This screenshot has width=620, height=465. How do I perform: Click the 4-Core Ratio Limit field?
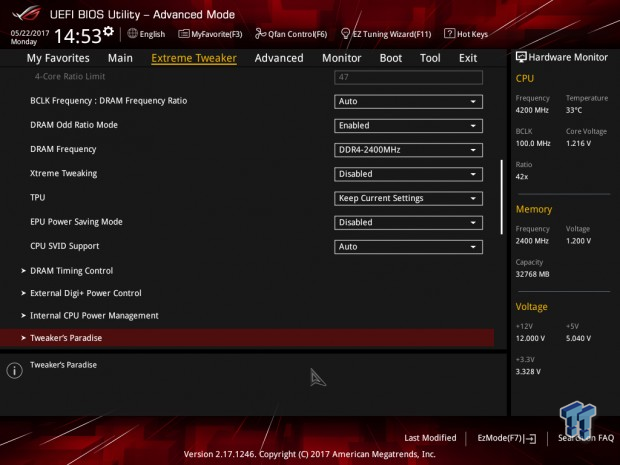(408, 77)
